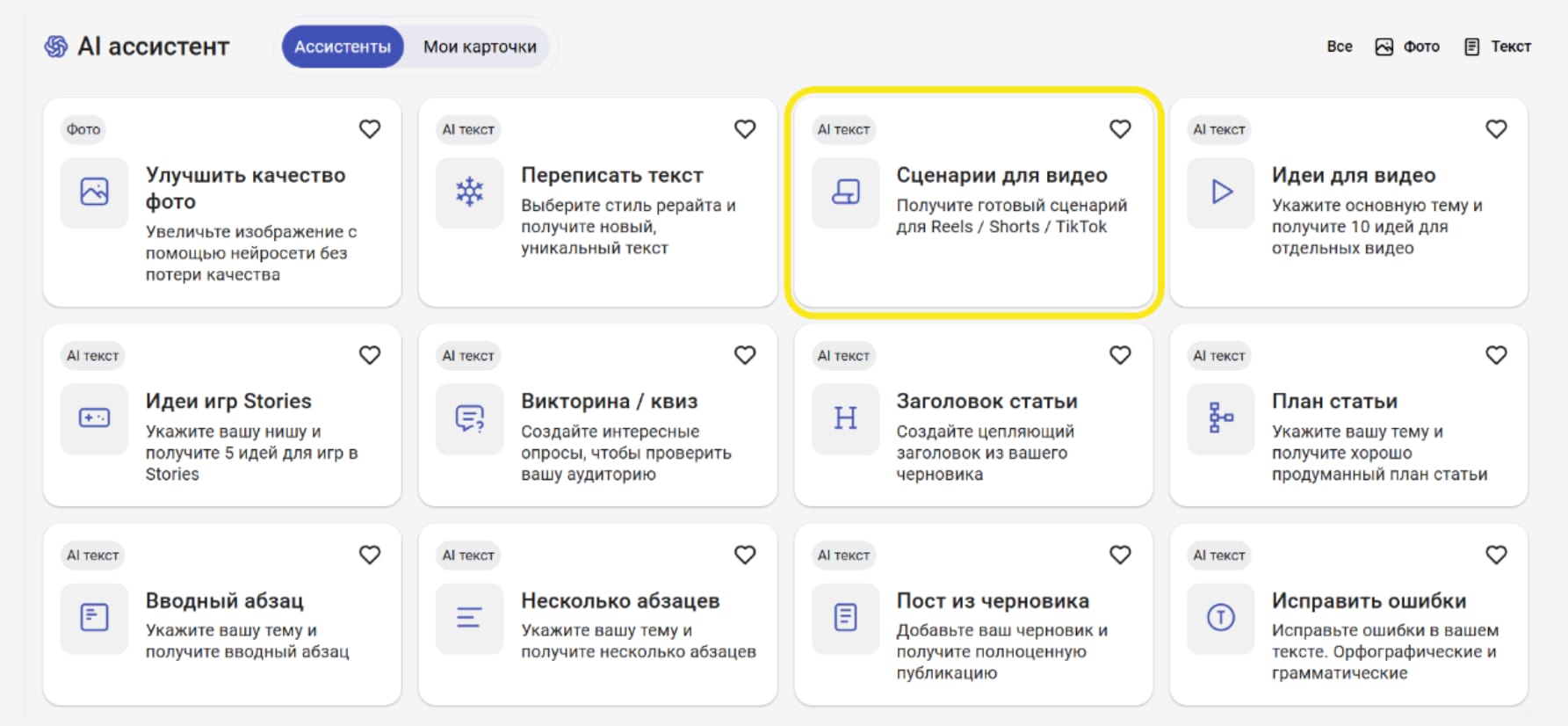Open the Вводный абзац assistant
This screenshot has height=726, width=1568.
pos(222,614)
